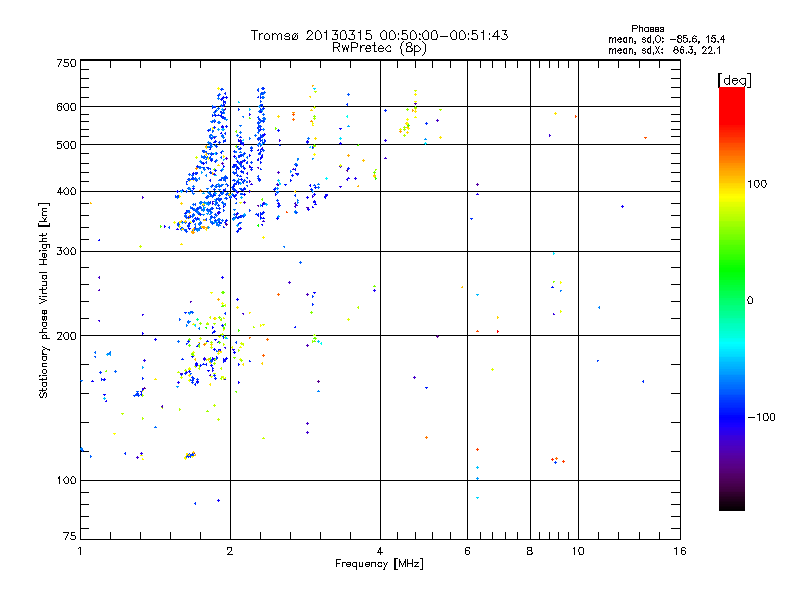Click the '2' frequency axis label

pyautogui.click(x=230, y=551)
